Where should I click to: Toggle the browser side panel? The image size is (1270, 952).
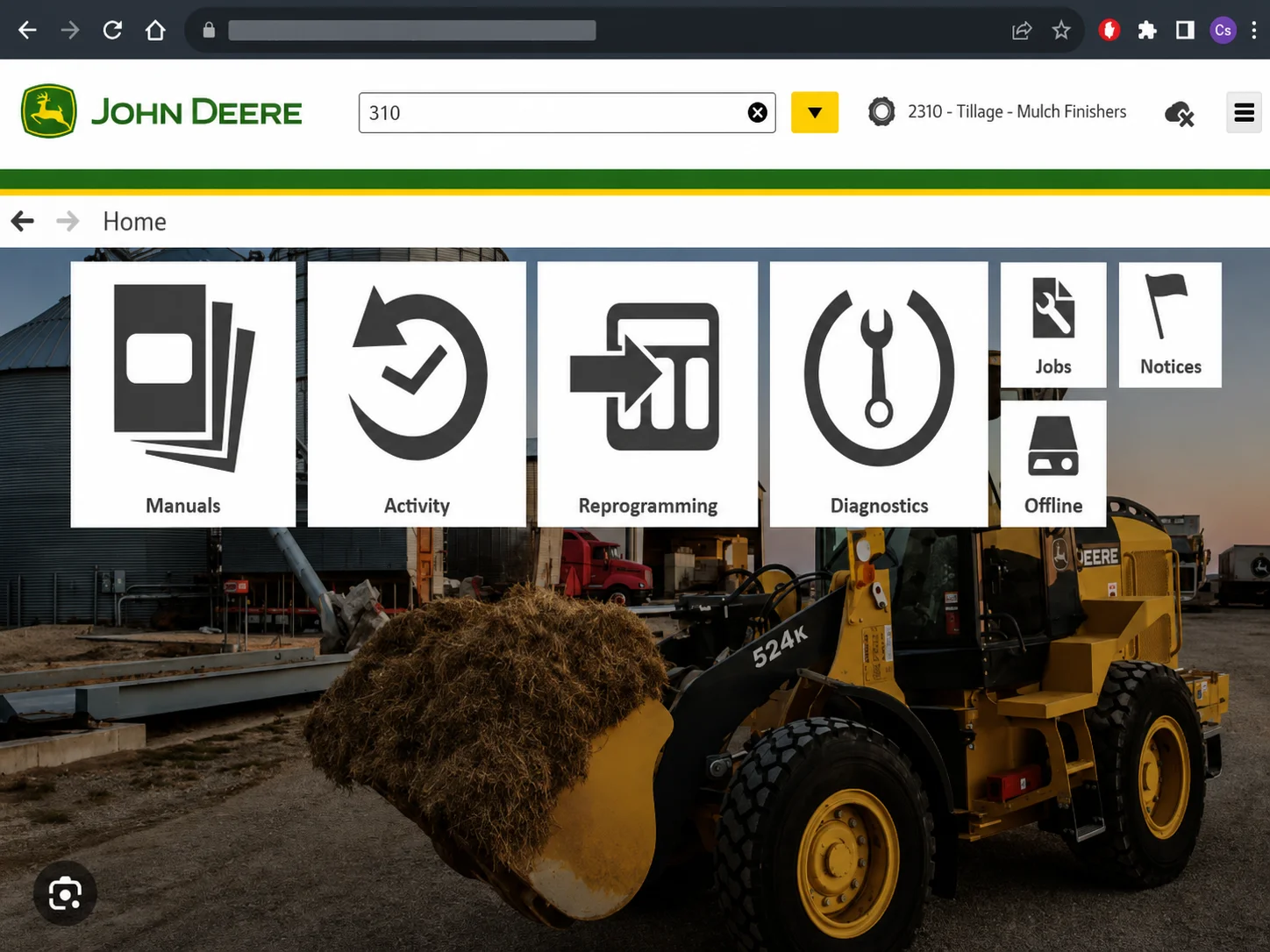1185,31
